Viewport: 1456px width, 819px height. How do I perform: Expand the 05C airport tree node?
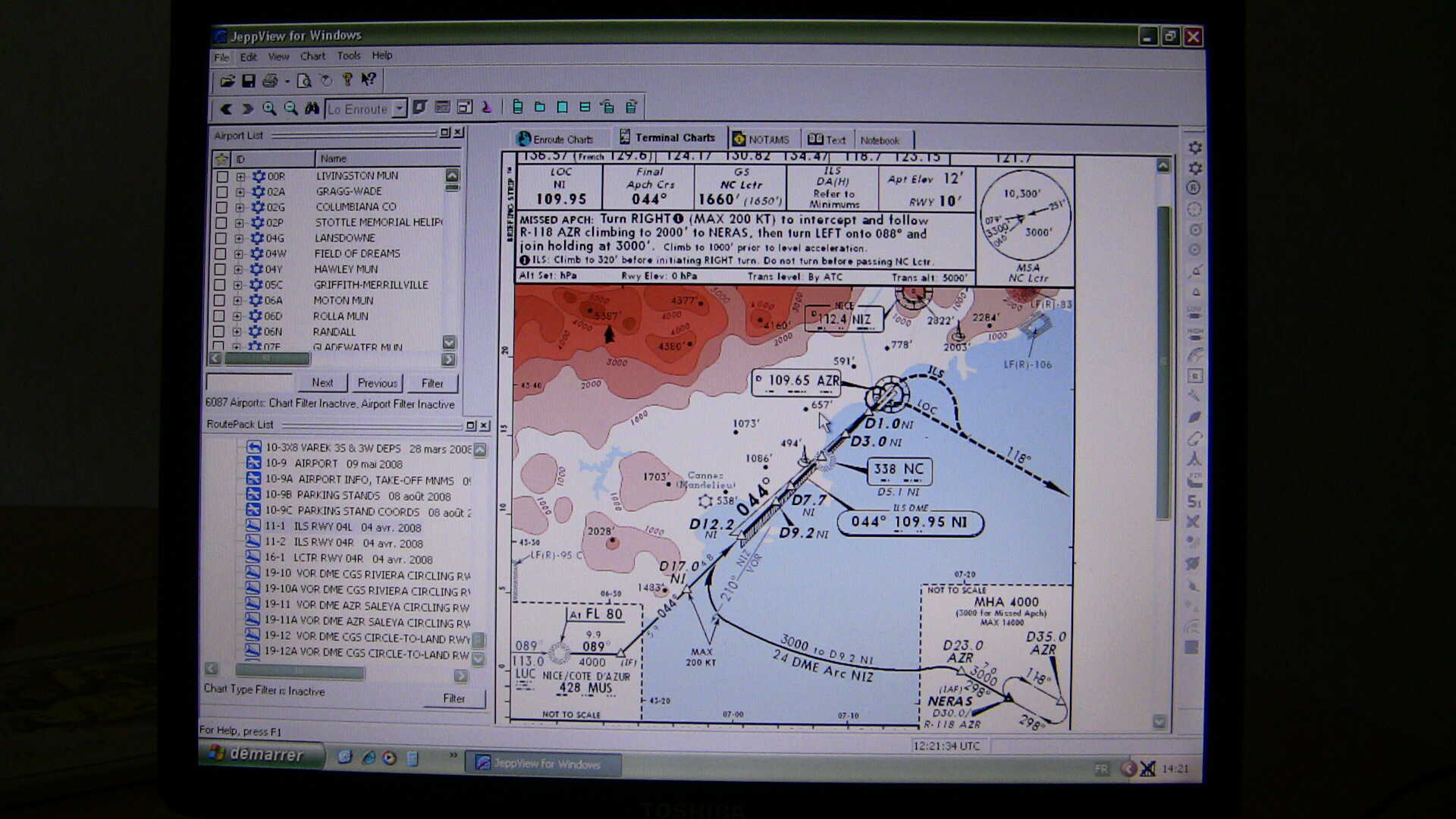pyautogui.click(x=237, y=285)
